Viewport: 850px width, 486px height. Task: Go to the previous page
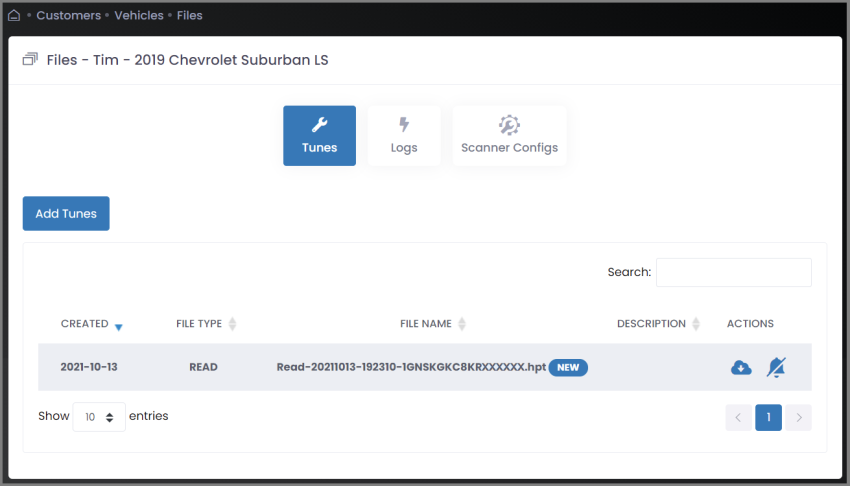[x=738, y=417]
